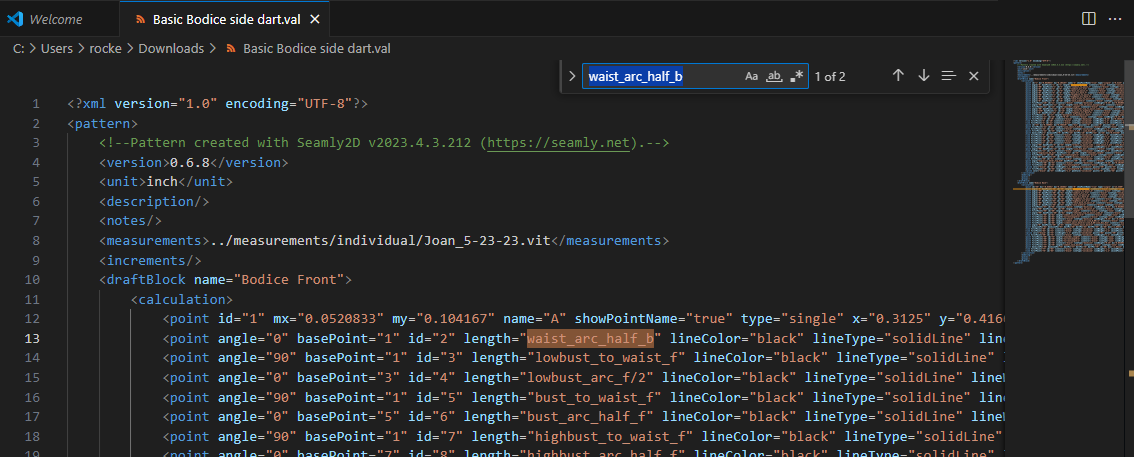
Task: Click line number 10 in the gutter
Action: 33,279
